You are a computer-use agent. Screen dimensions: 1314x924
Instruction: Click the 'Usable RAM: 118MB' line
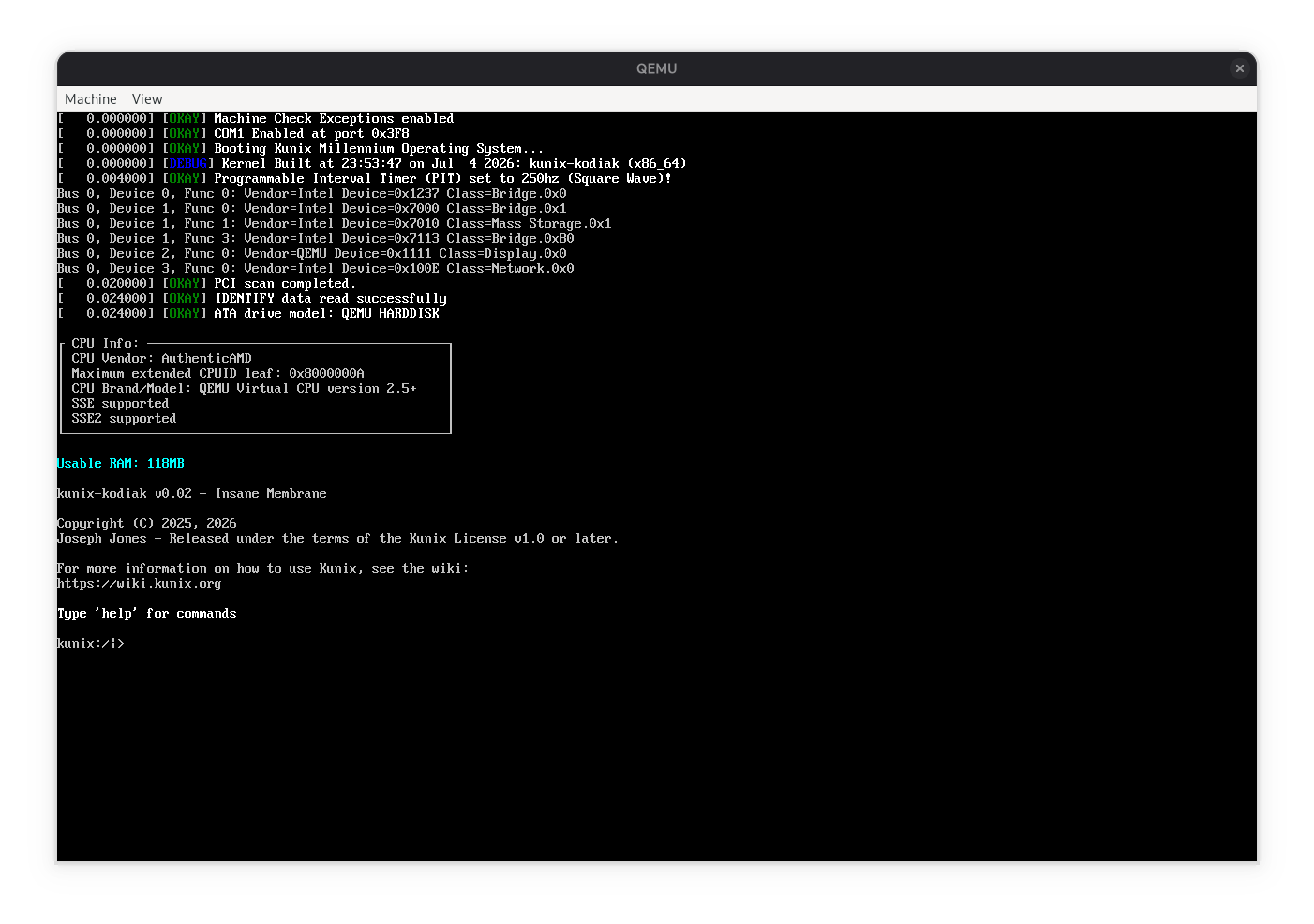pyautogui.click(x=121, y=464)
